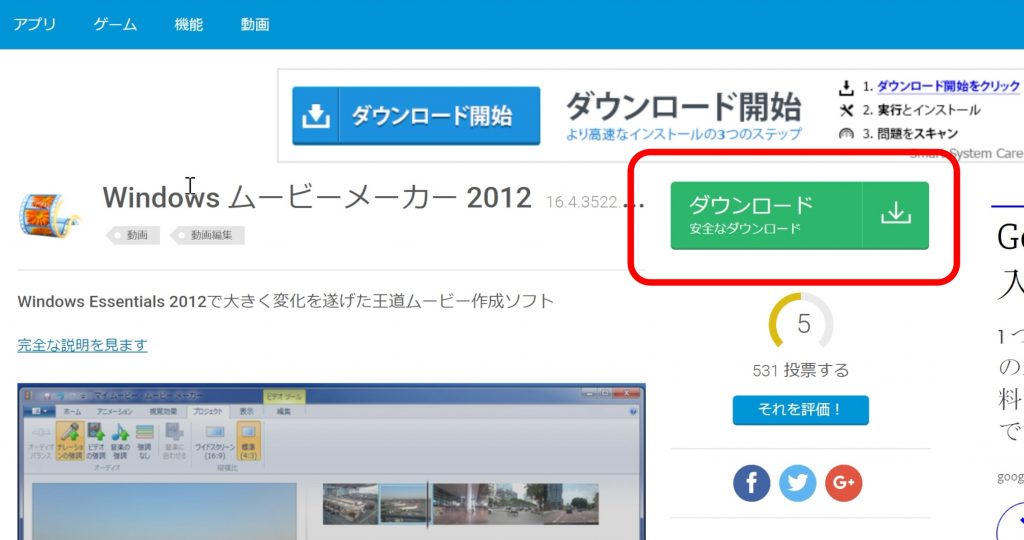
Task: Select the 動画編集 tag under the title
Action: (208, 235)
